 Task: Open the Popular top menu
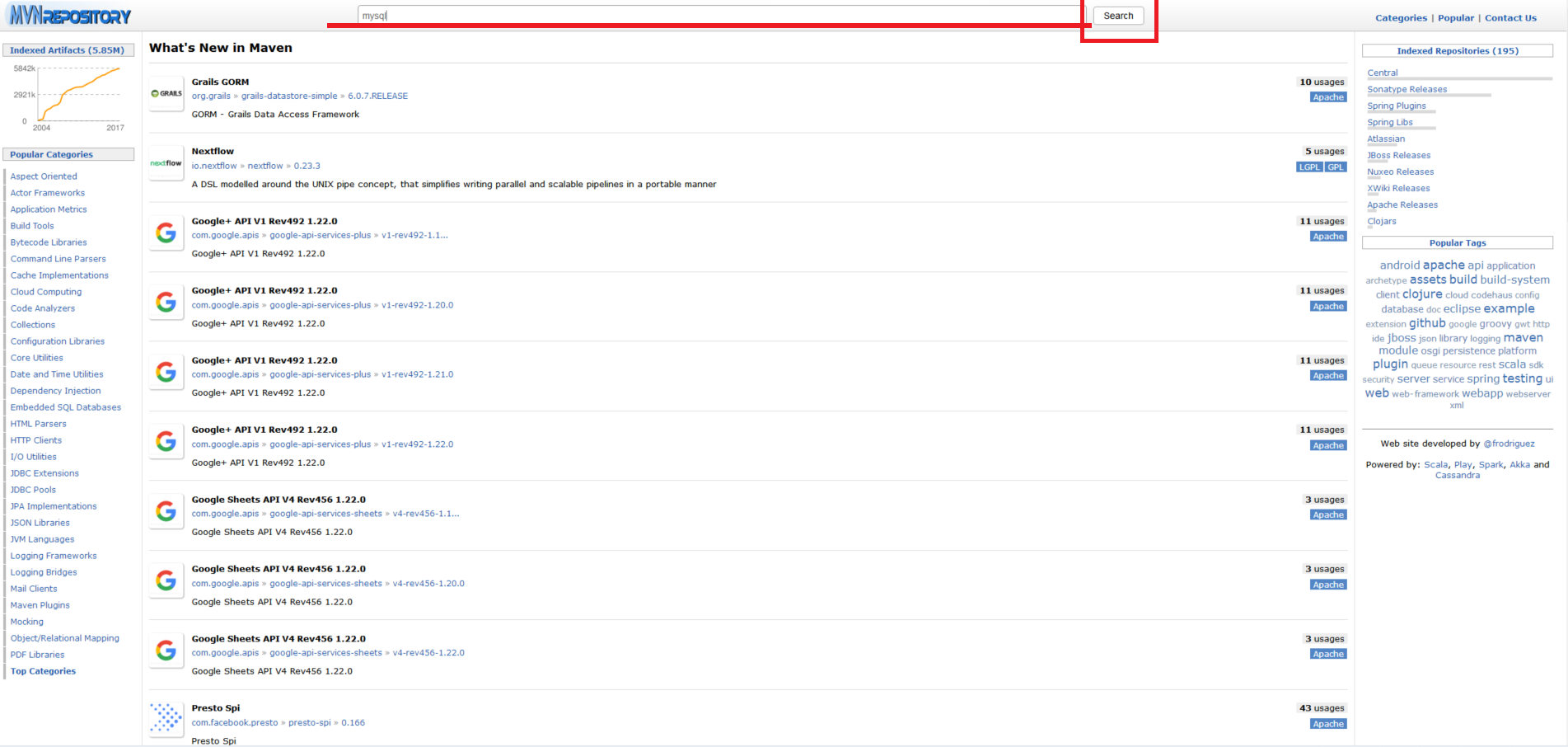1456,18
